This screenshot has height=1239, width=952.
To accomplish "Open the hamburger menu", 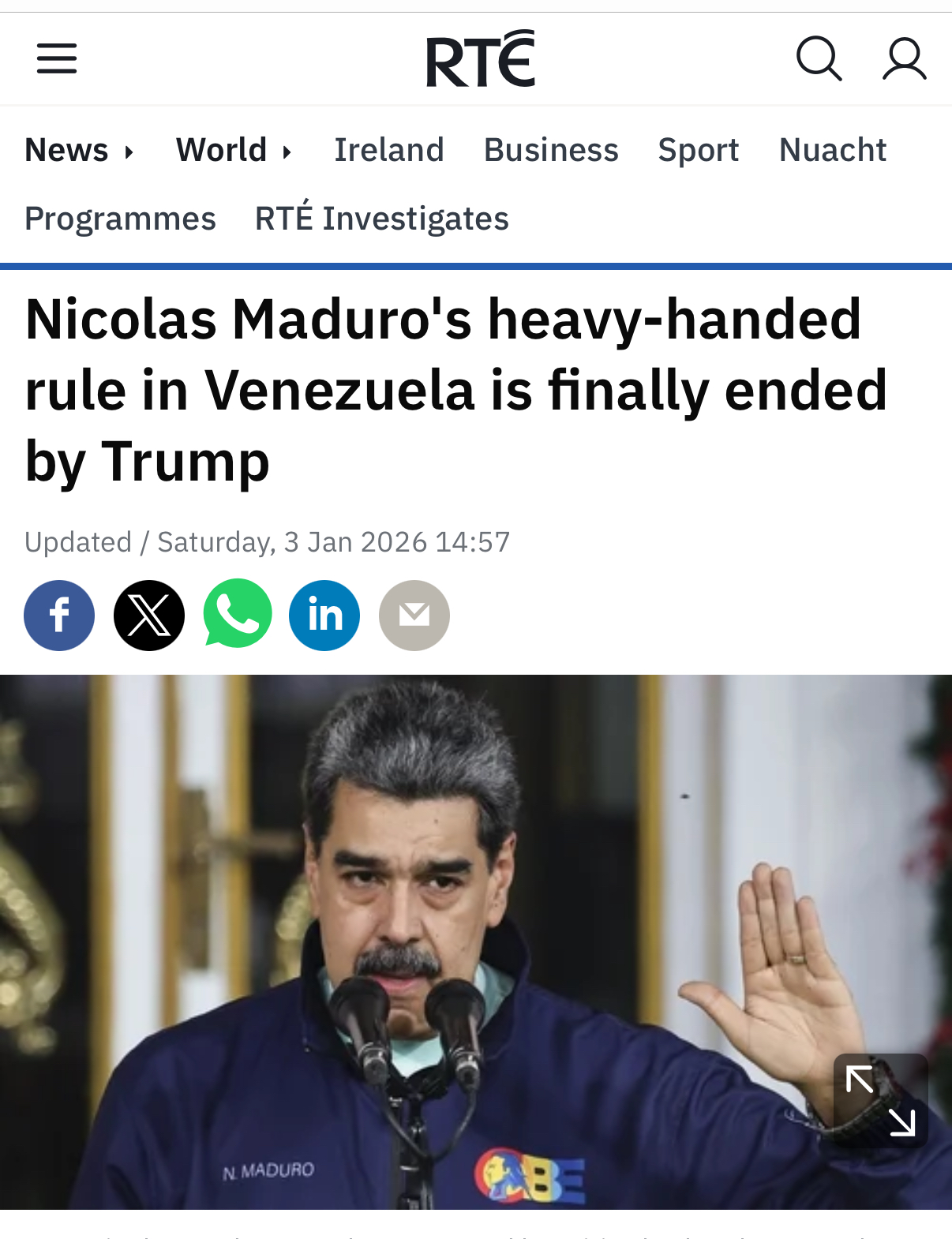I will coord(57,58).
